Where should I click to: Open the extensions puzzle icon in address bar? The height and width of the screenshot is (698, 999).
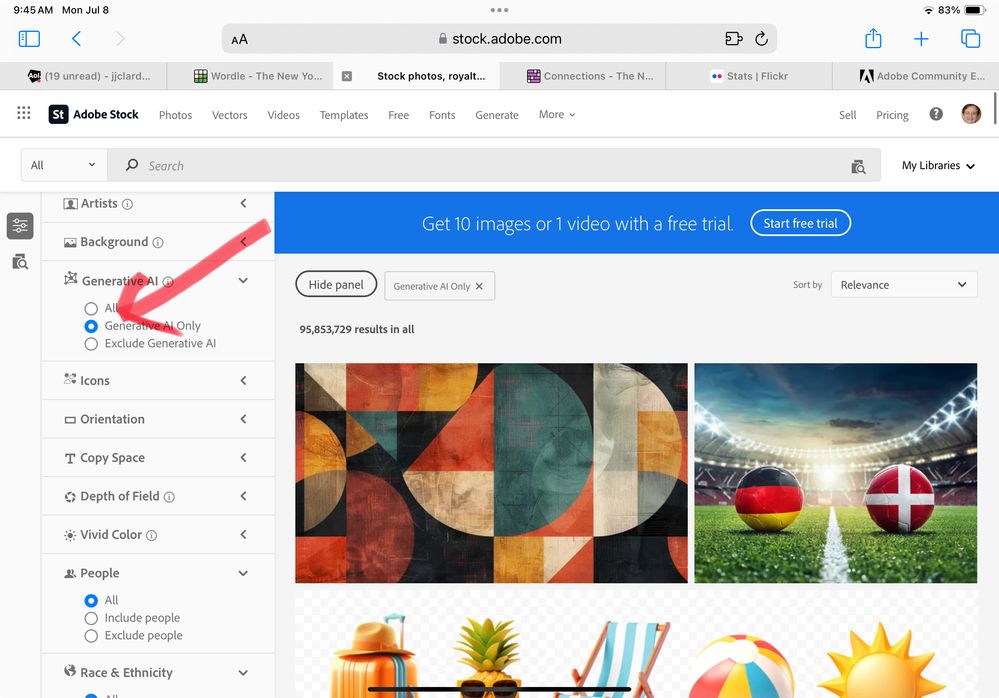coord(734,39)
